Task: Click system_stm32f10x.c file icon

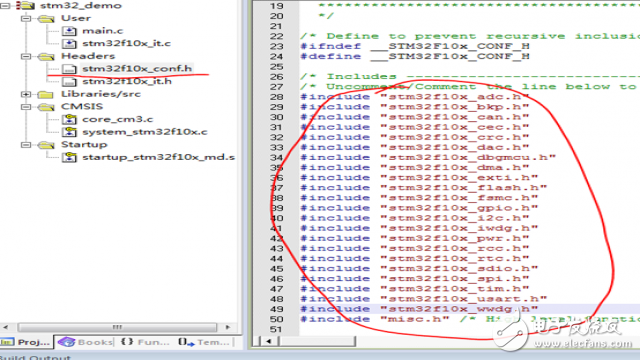Action: click(69, 132)
